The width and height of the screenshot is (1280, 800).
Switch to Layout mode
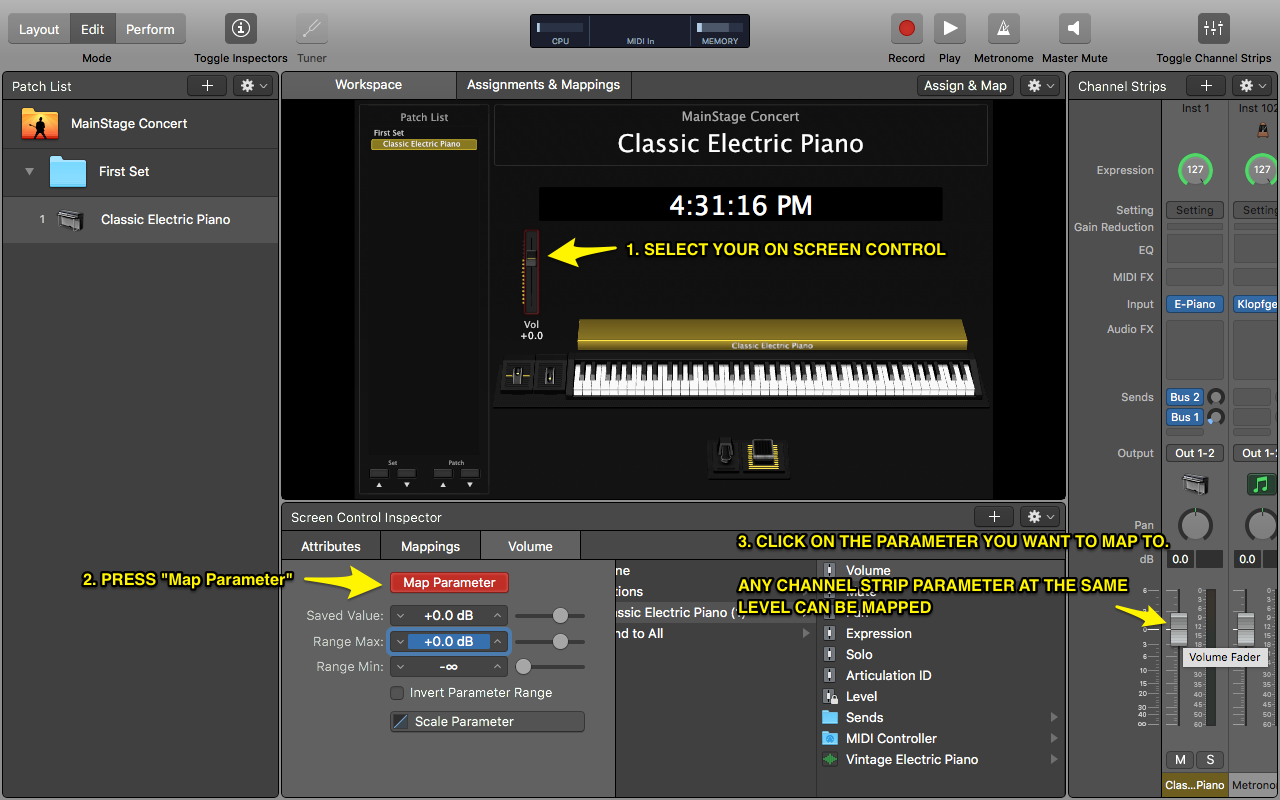pyautogui.click(x=39, y=29)
